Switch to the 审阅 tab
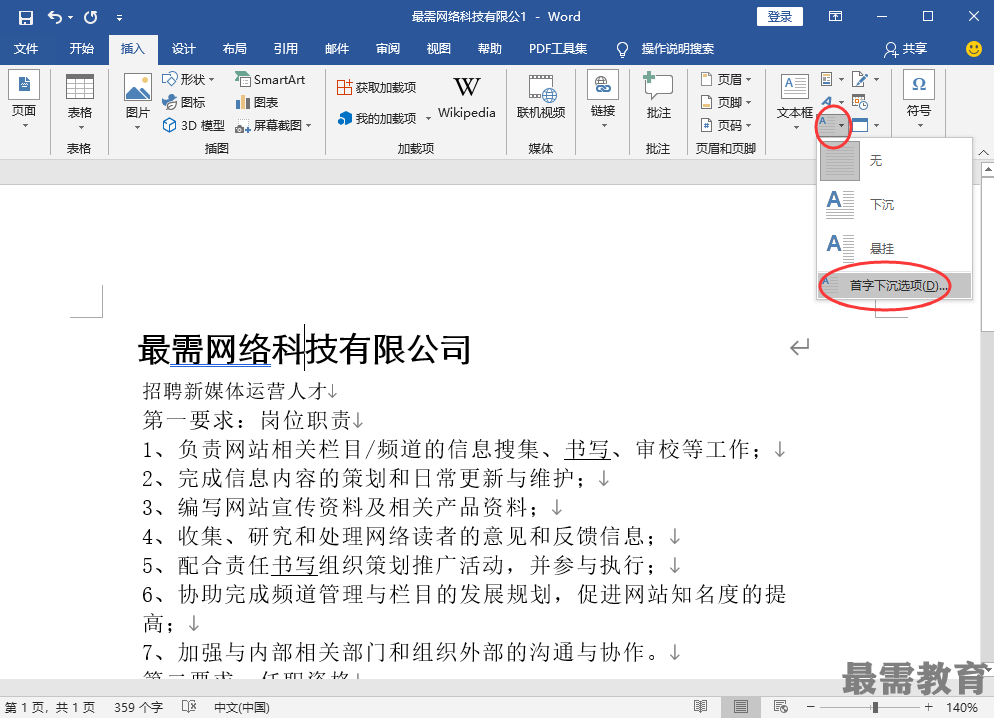The width and height of the screenshot is (994, 718). click(x=387, y=49)
